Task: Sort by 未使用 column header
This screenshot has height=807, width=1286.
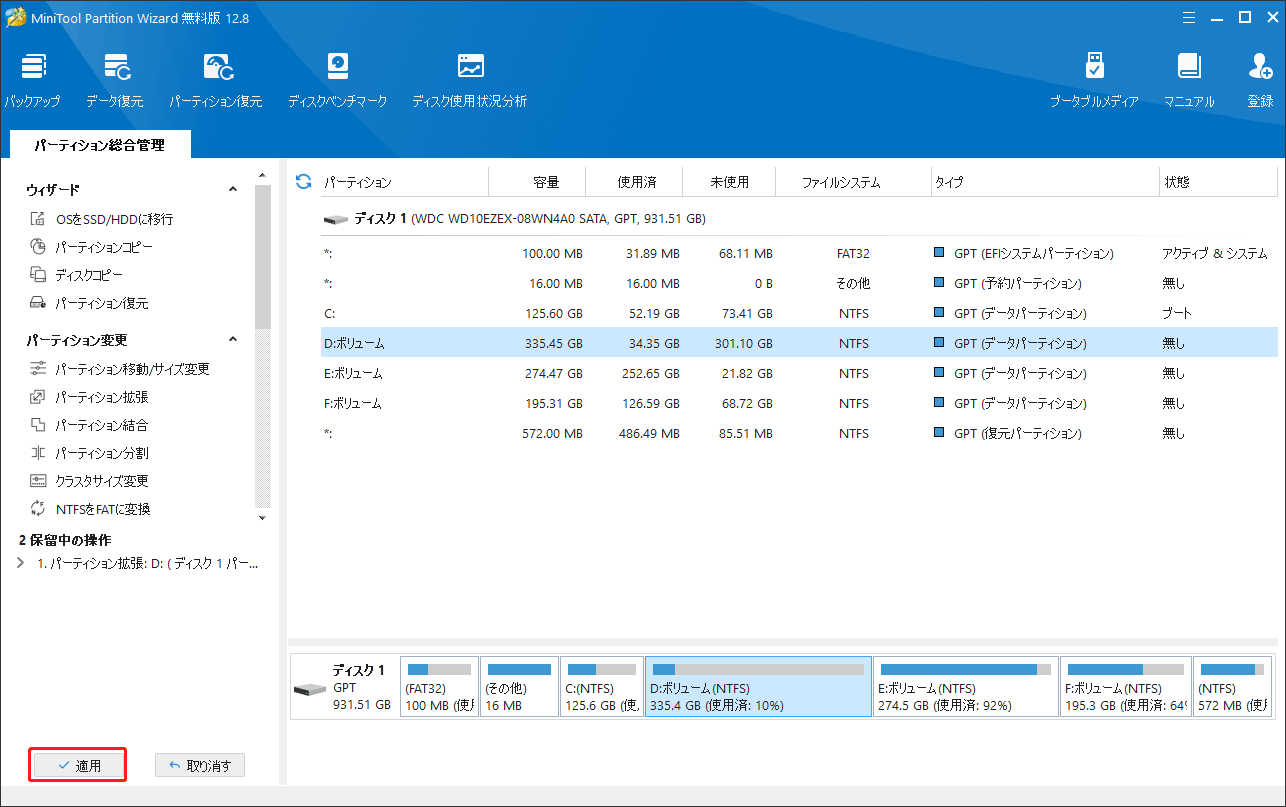Action: 729,182
